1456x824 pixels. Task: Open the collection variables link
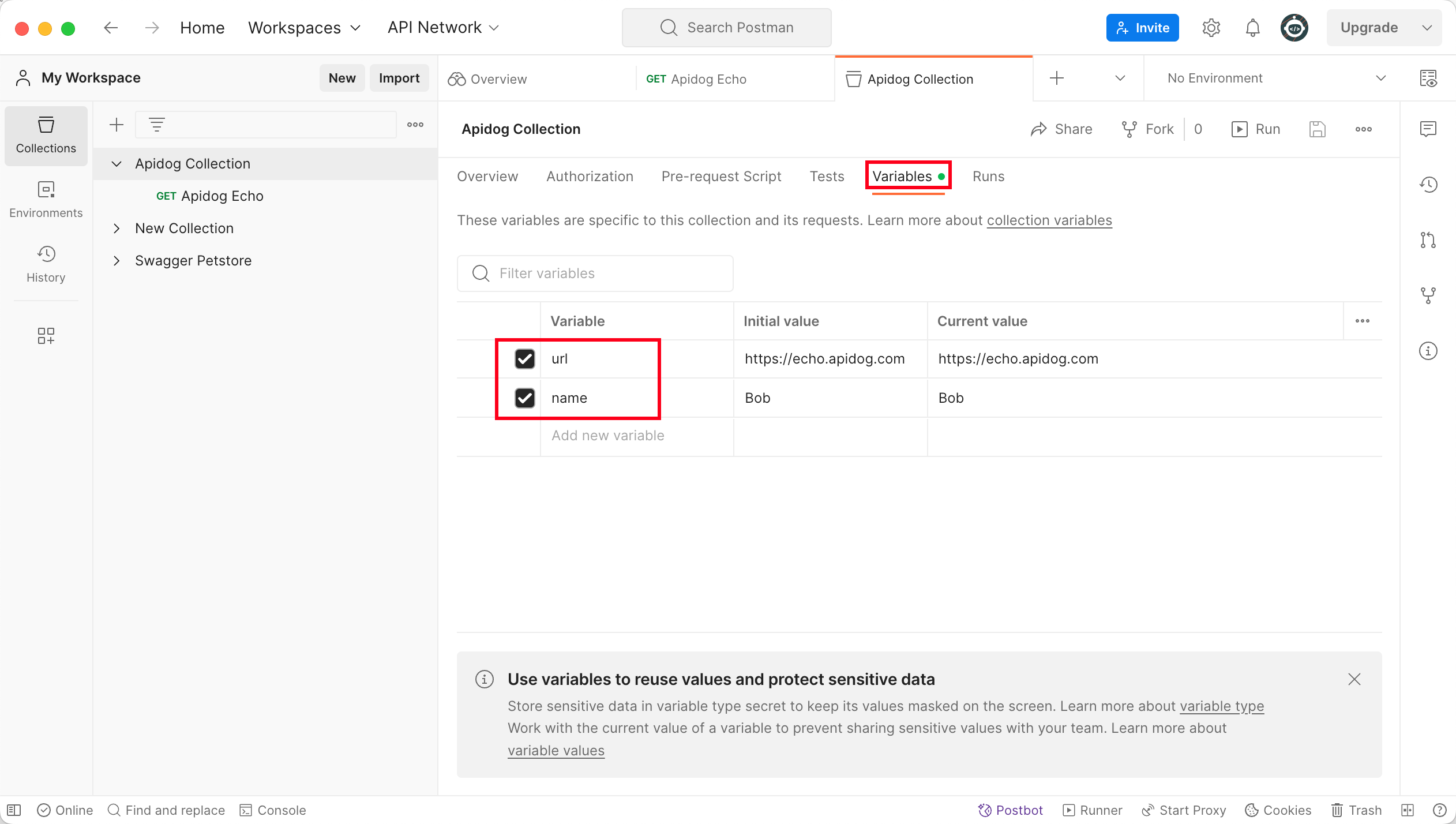tap(1049, 220)
